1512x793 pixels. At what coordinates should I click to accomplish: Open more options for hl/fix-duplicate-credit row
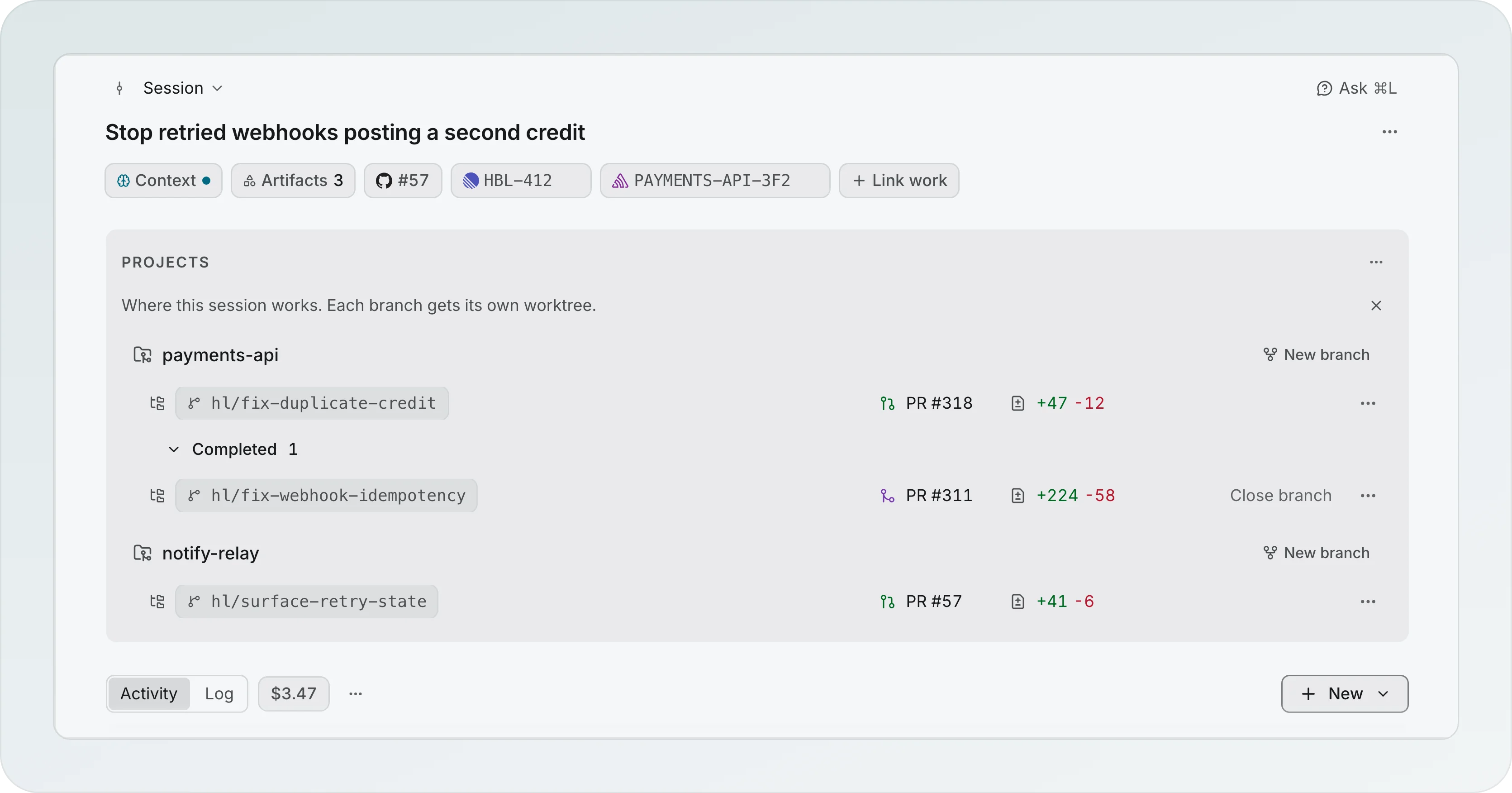1368,404
